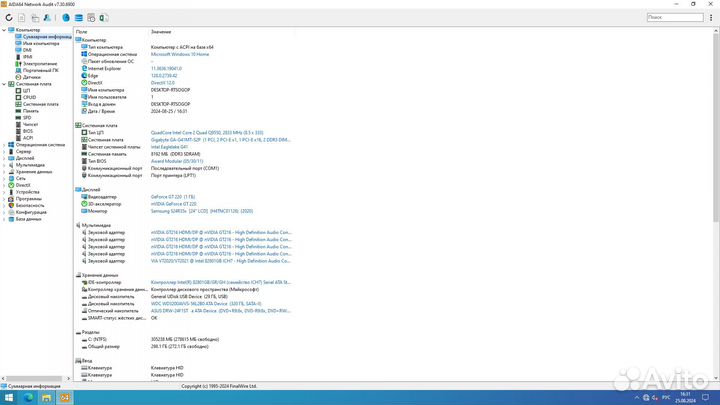Click the AIDA64 taskbar button
The height and width of the screenshot is (405, 720).
65,398
